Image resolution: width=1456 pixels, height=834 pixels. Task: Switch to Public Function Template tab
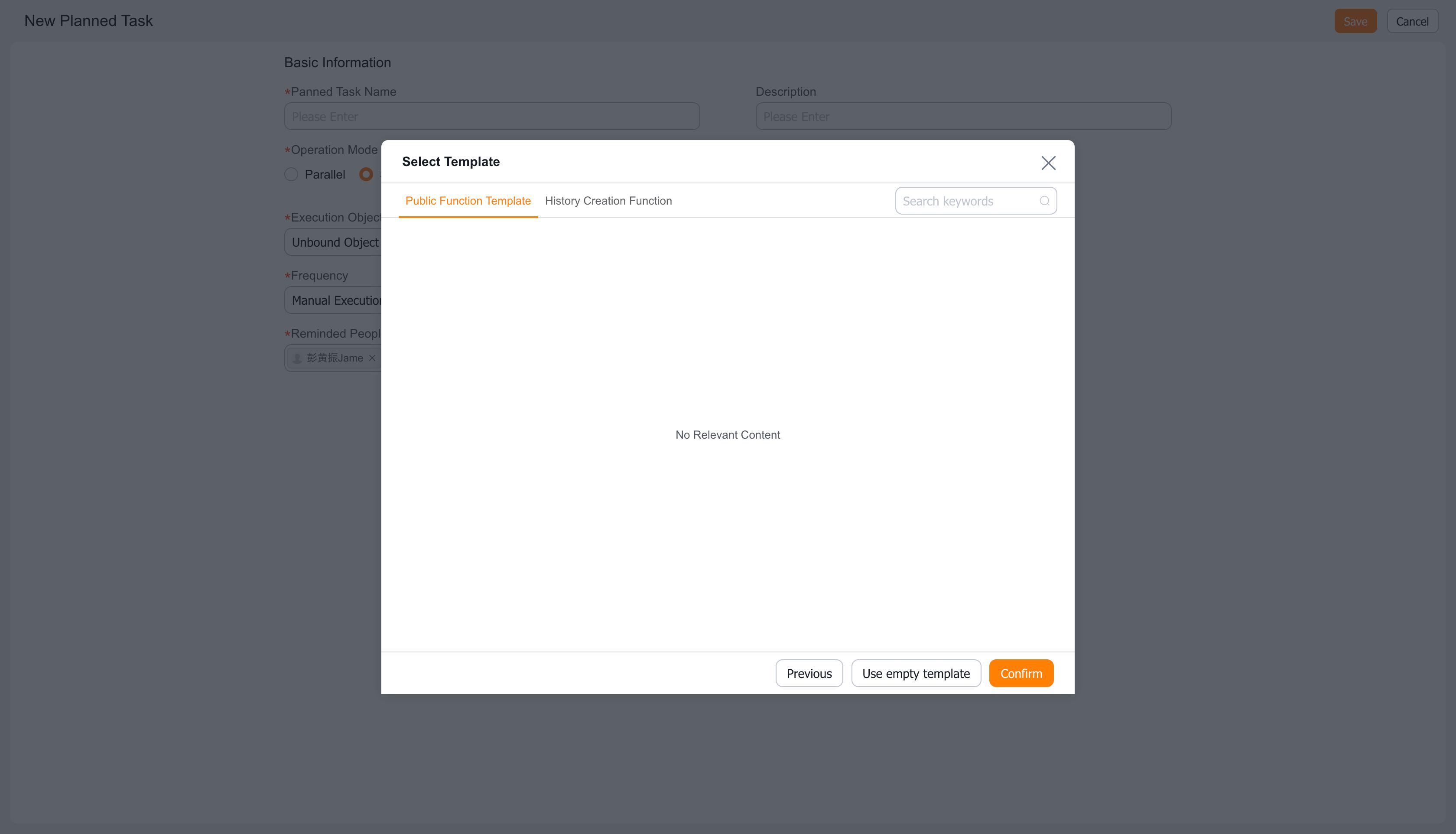pyautogui.click(x=468, y=201)
